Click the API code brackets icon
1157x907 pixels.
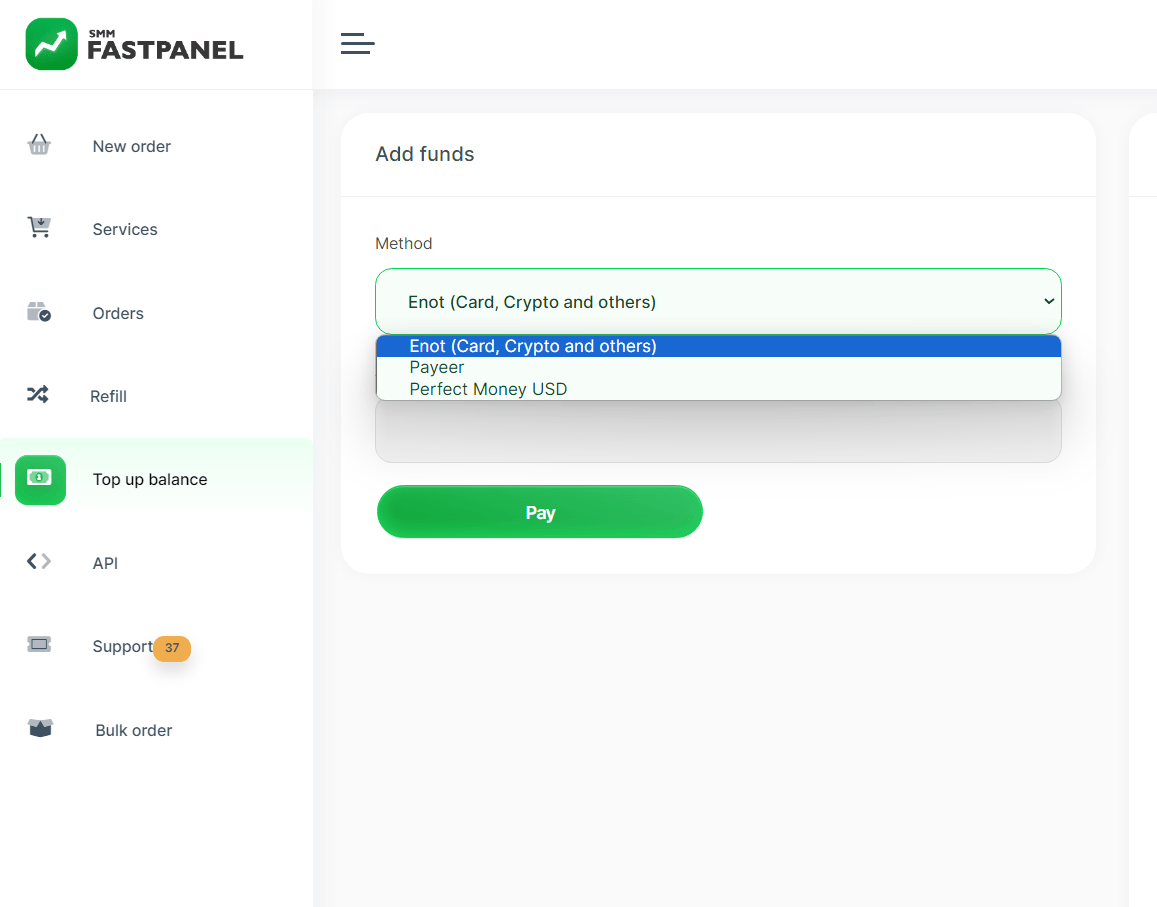click(x=38, y=562)
